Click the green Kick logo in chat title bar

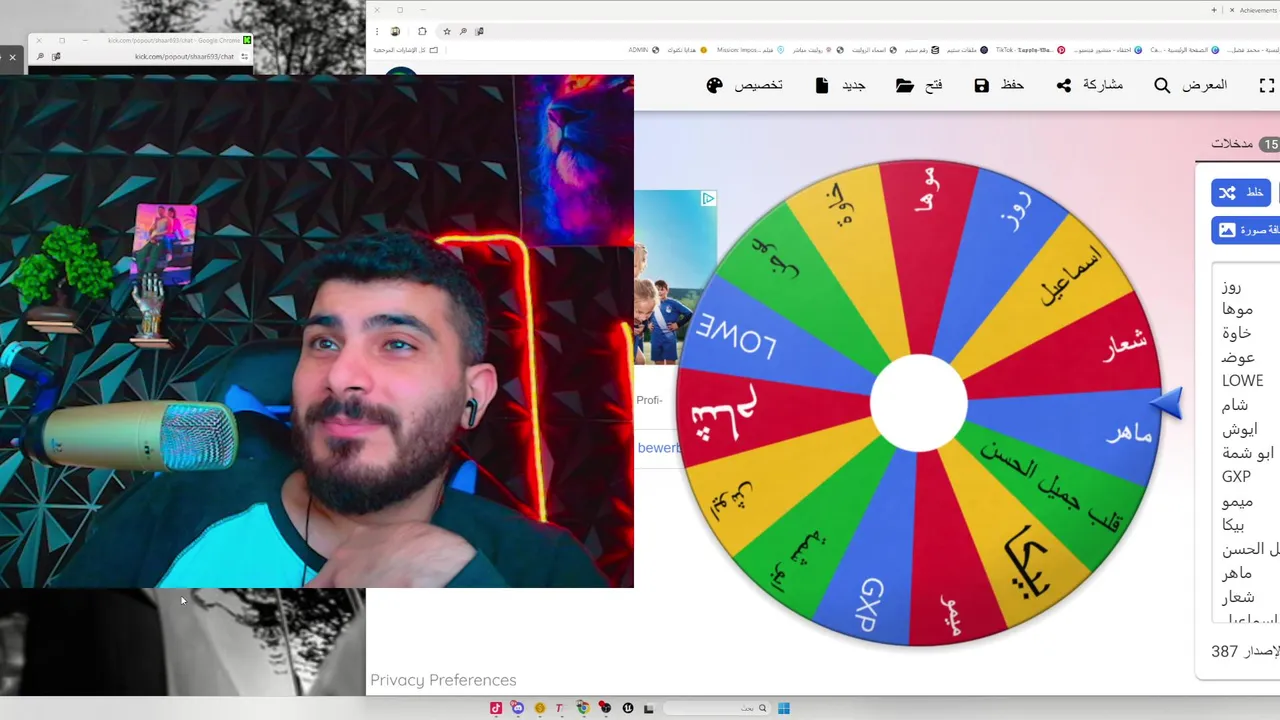coord(248,40)
